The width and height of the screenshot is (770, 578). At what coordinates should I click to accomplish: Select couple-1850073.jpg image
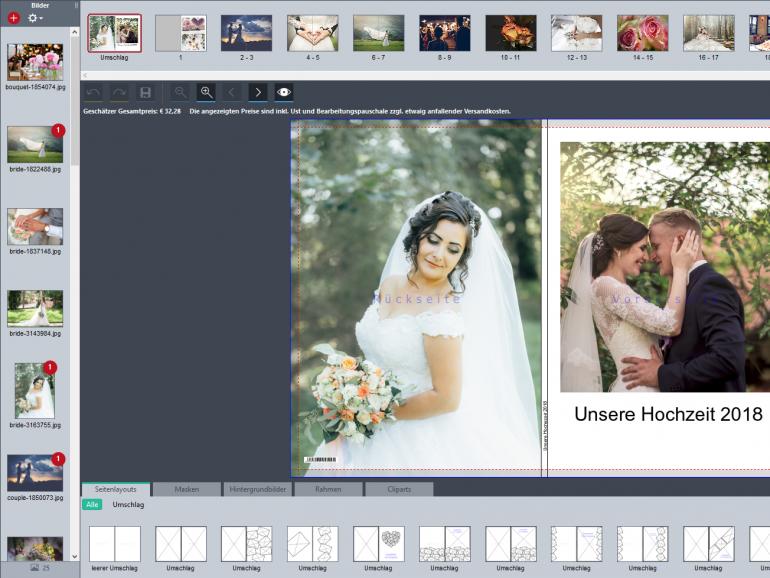[35, 473]
